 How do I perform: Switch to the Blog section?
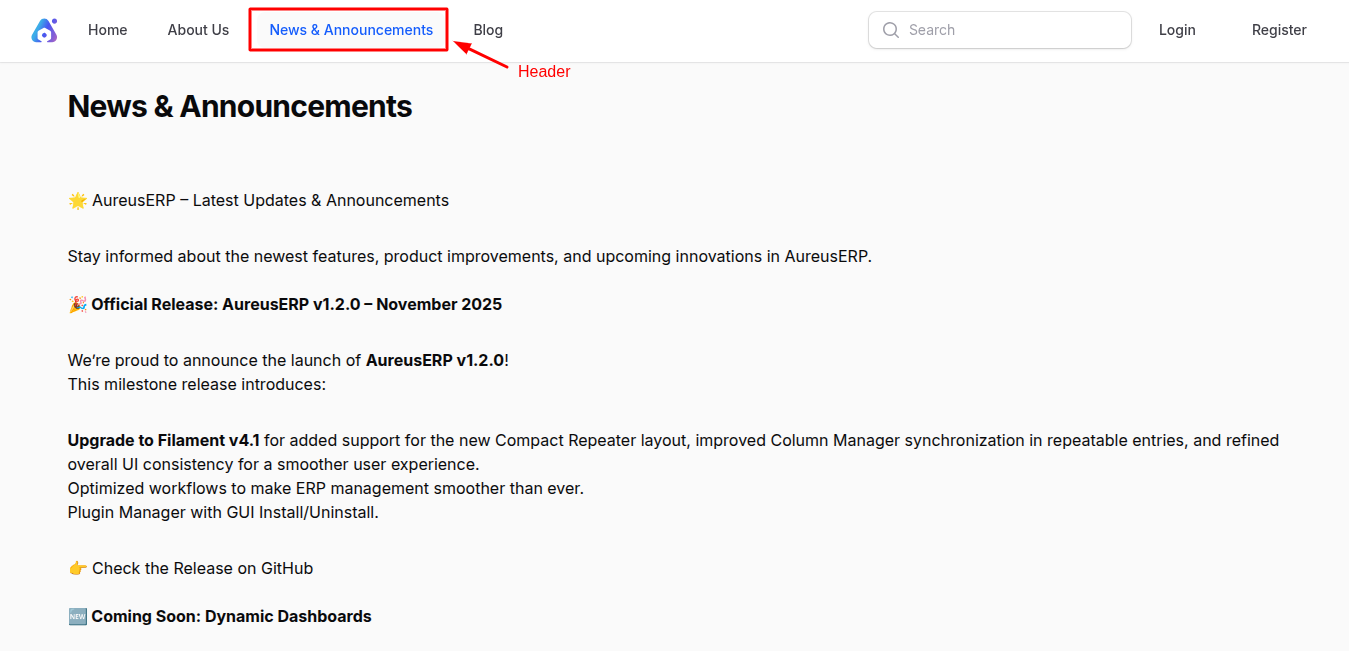488,30
